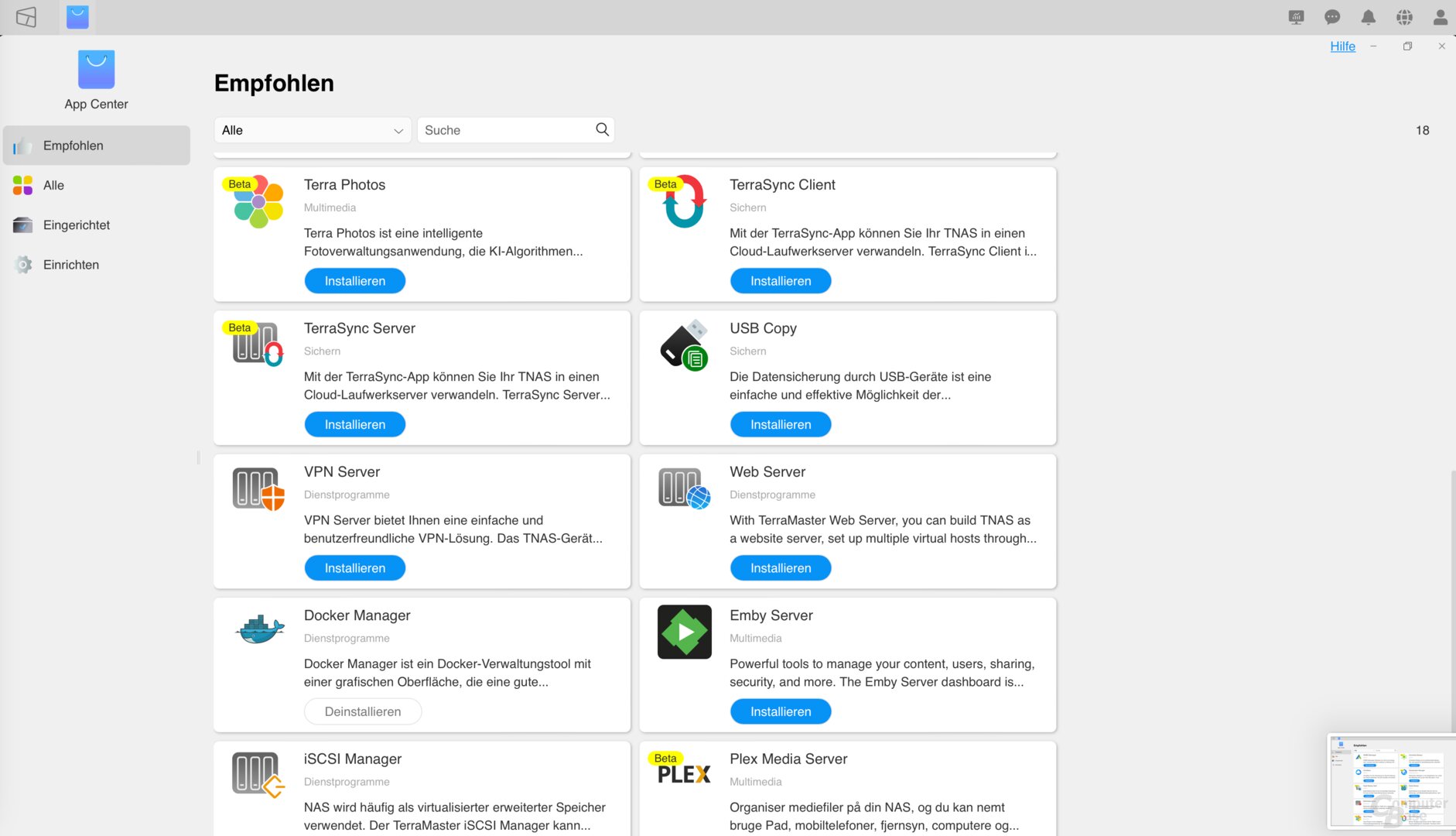Viewport: 1456px width, 836px height.
Task: Click the Terra Photos flower icon
Action: [x=258, y=201]
